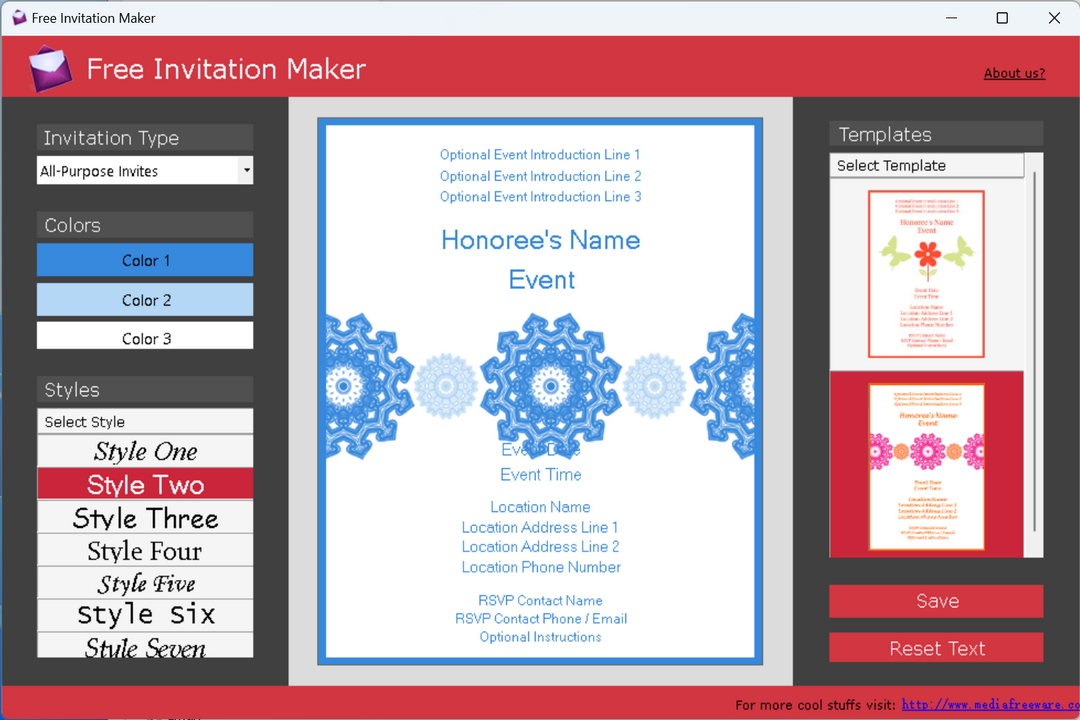Open the About us page
Image resolution: width=1080 pixels, height=720 pixels.
1014,73
